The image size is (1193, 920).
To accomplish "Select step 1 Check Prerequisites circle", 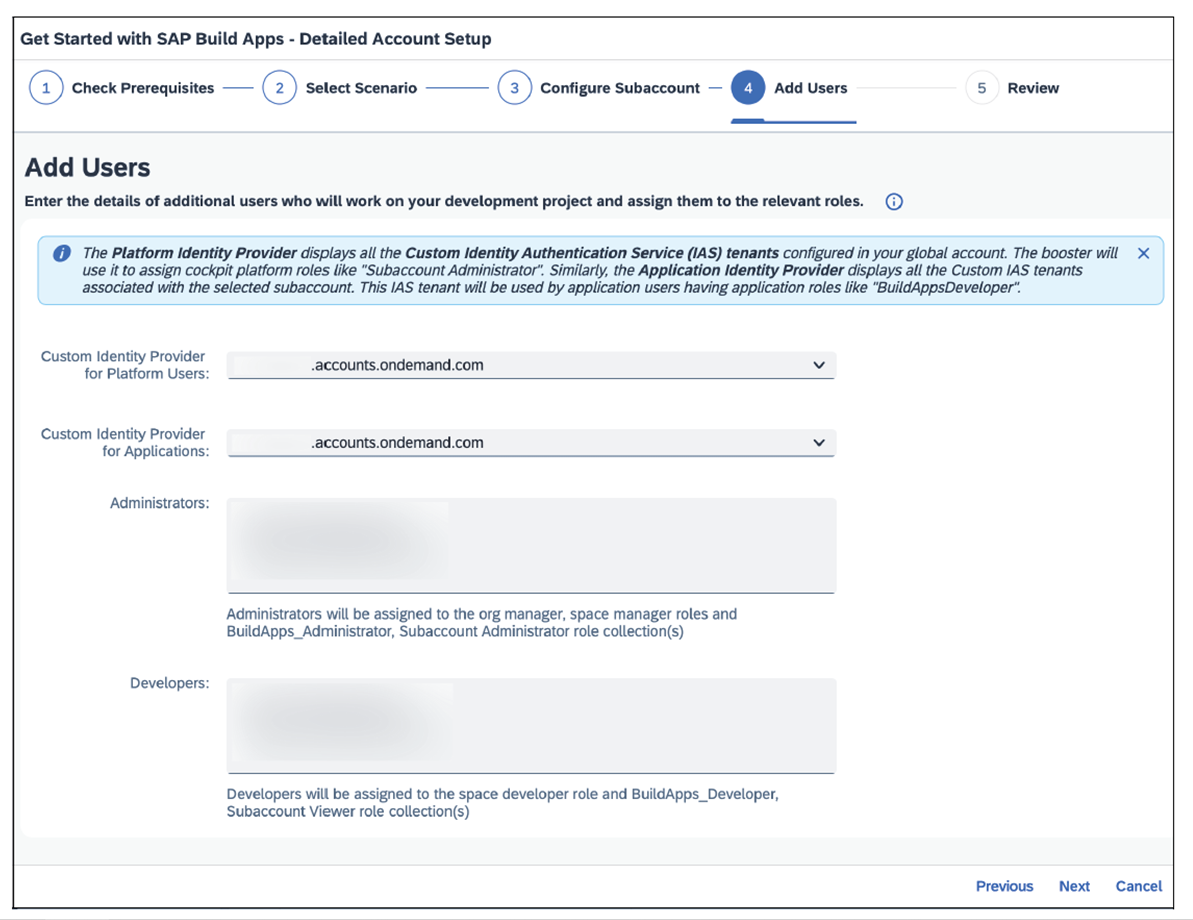I will tap(46, 88).
